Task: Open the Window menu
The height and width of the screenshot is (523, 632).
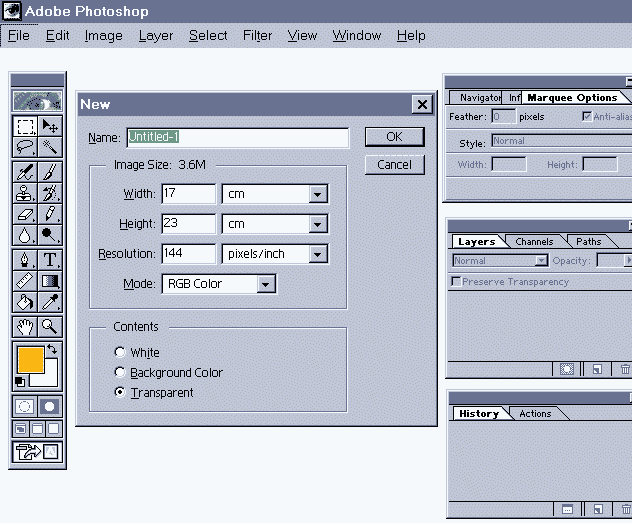Action: 357,35
